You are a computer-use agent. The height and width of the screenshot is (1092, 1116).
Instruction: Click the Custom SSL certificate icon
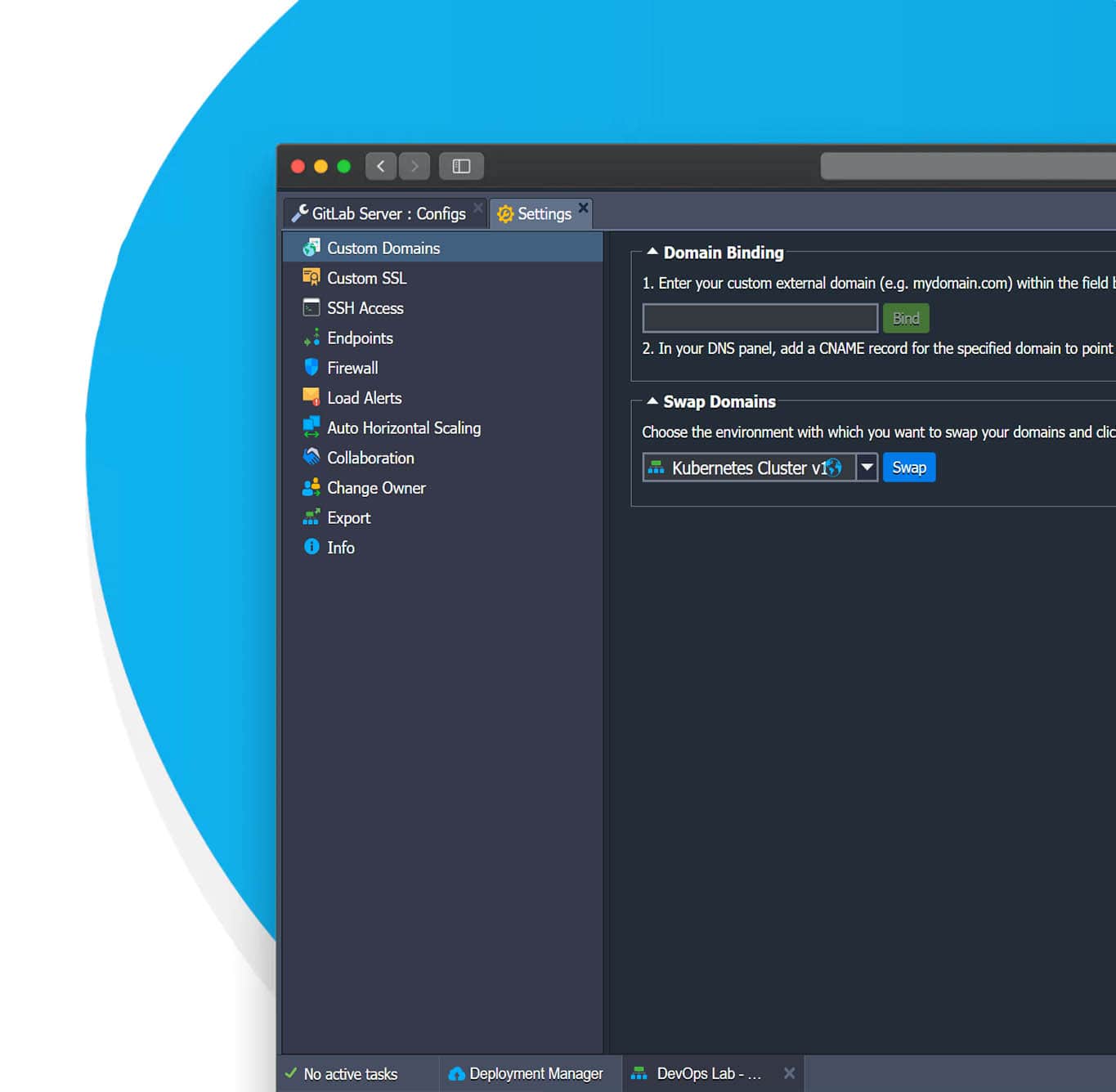pyautogui.click(x=311, y=277)
